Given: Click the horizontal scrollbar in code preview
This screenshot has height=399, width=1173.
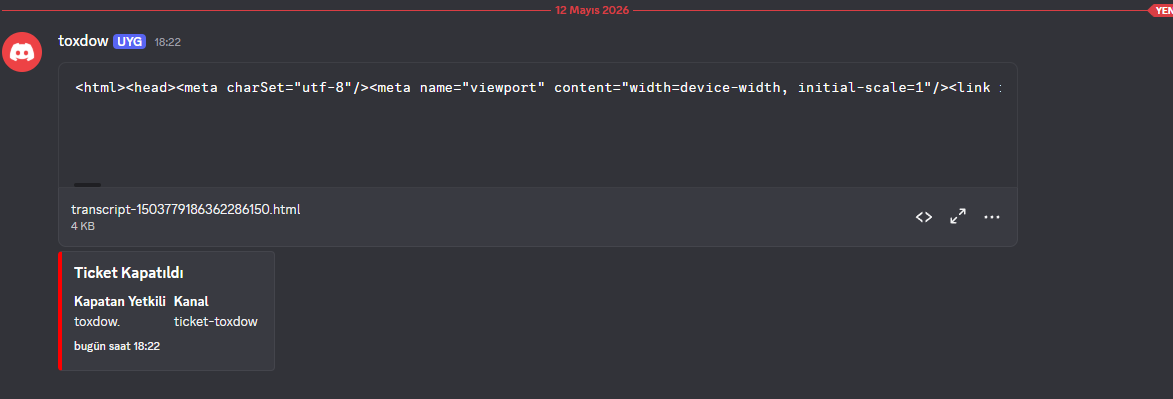Looking at the screenshot, I should coord(88,184).
